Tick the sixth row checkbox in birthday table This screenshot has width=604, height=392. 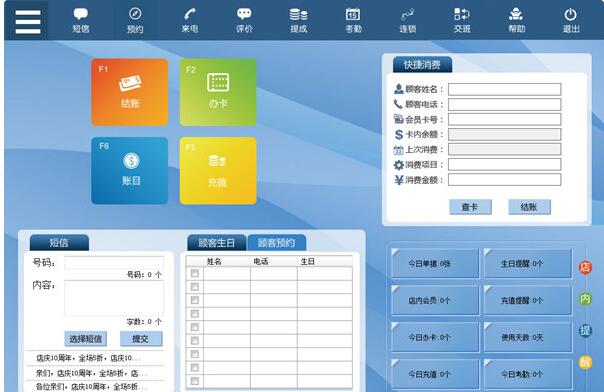click(195, 340)
